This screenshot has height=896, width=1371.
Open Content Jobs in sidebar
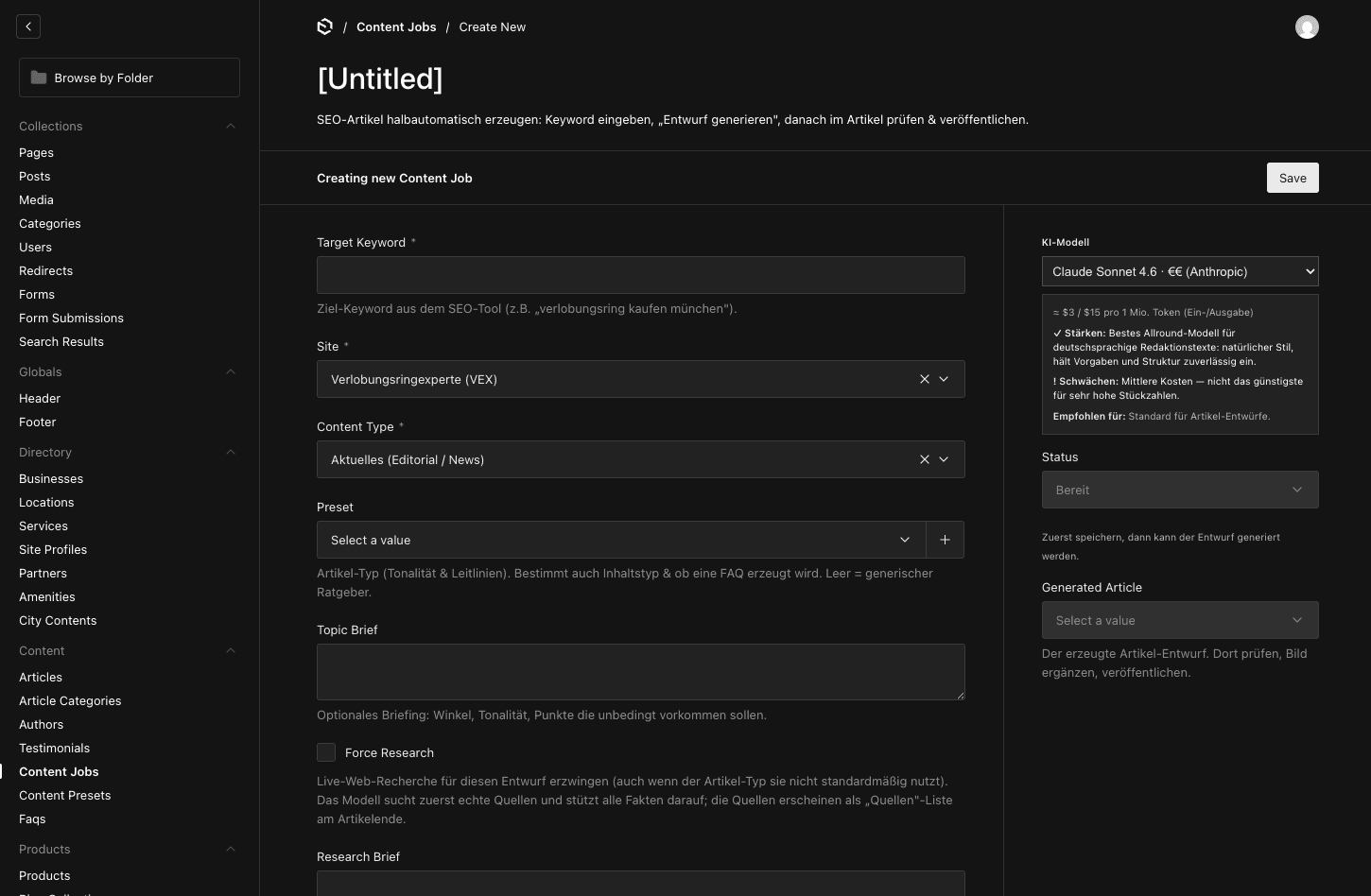[x=59, y=771]
